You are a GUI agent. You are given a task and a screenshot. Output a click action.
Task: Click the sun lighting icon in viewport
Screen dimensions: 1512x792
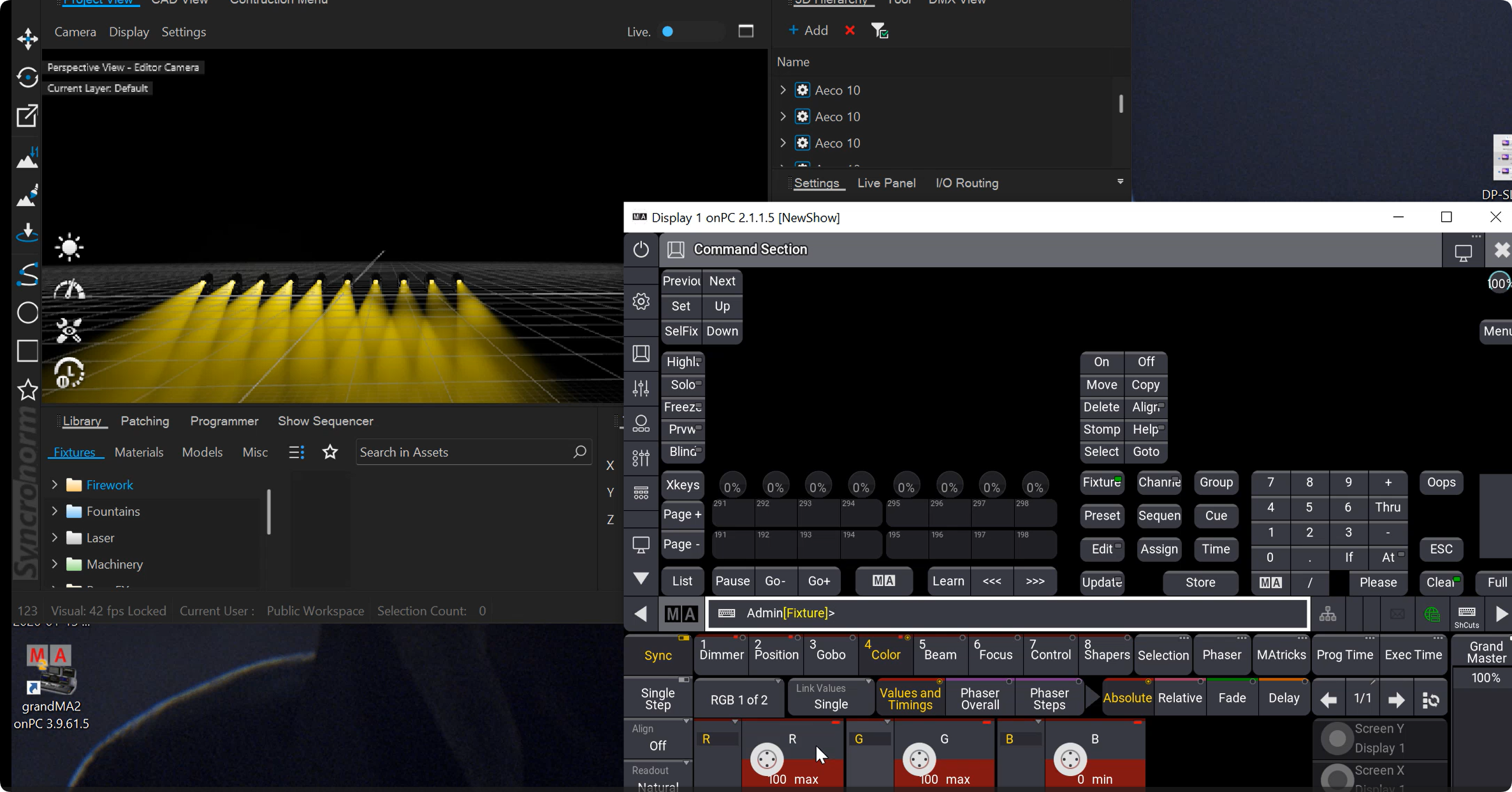coord(69,247)
